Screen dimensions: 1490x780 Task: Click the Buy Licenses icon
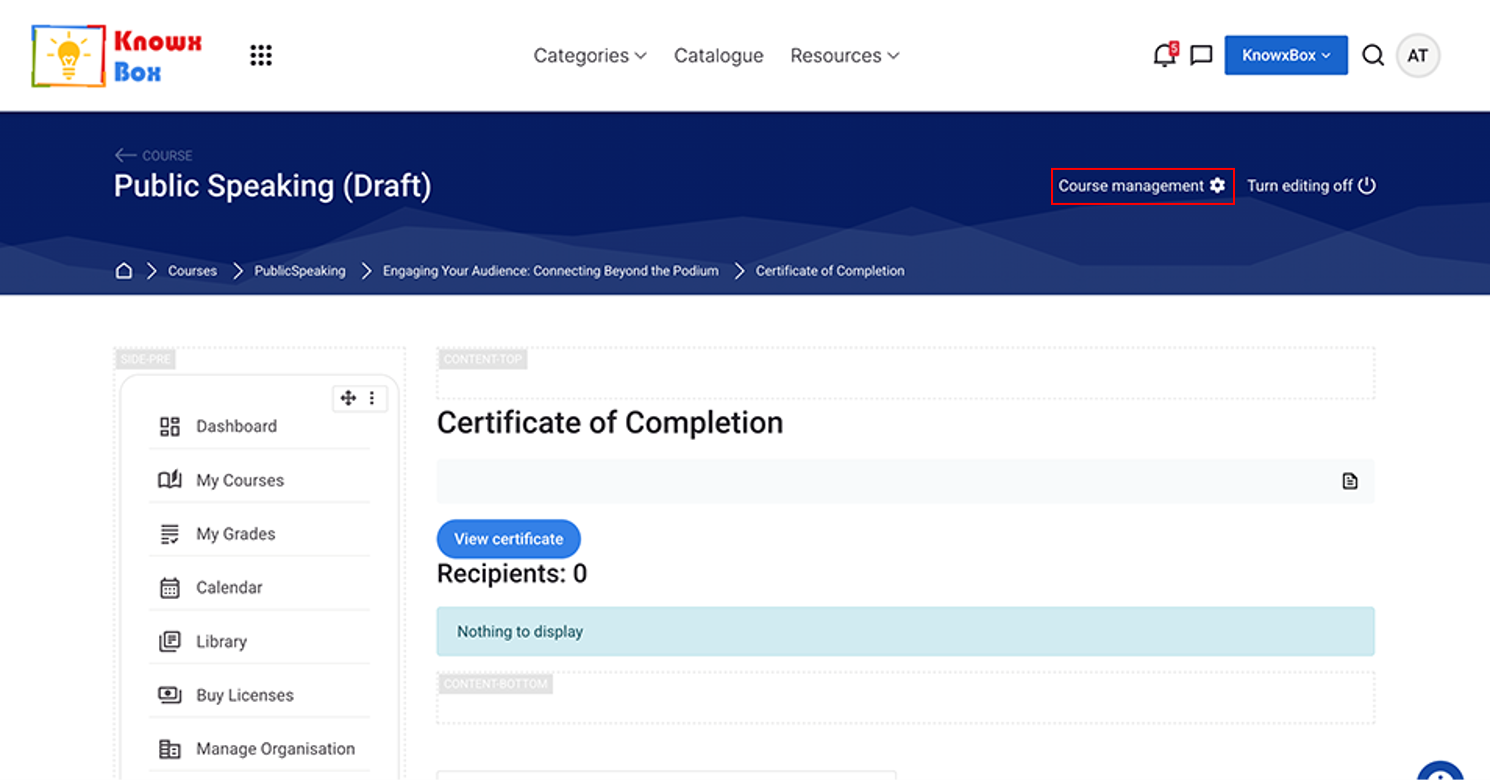170,695
